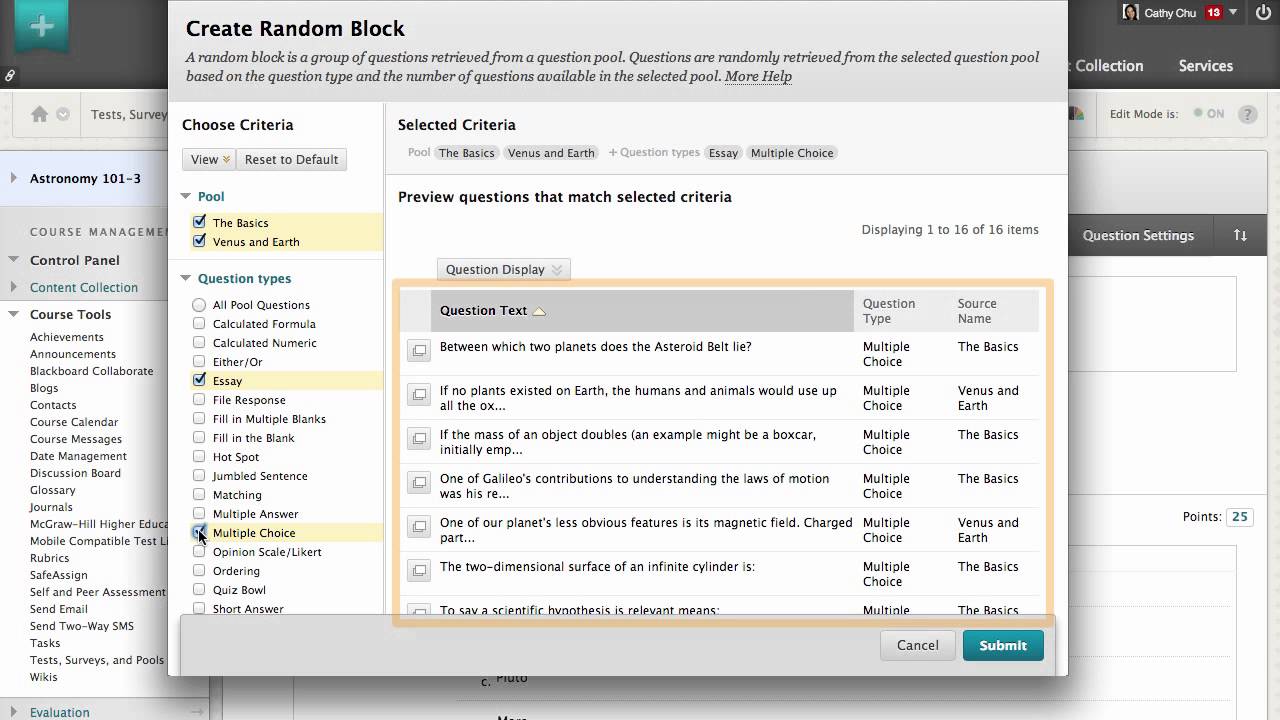
Task: Enable the Matching question type checkbox
Action: coord(199,494)
